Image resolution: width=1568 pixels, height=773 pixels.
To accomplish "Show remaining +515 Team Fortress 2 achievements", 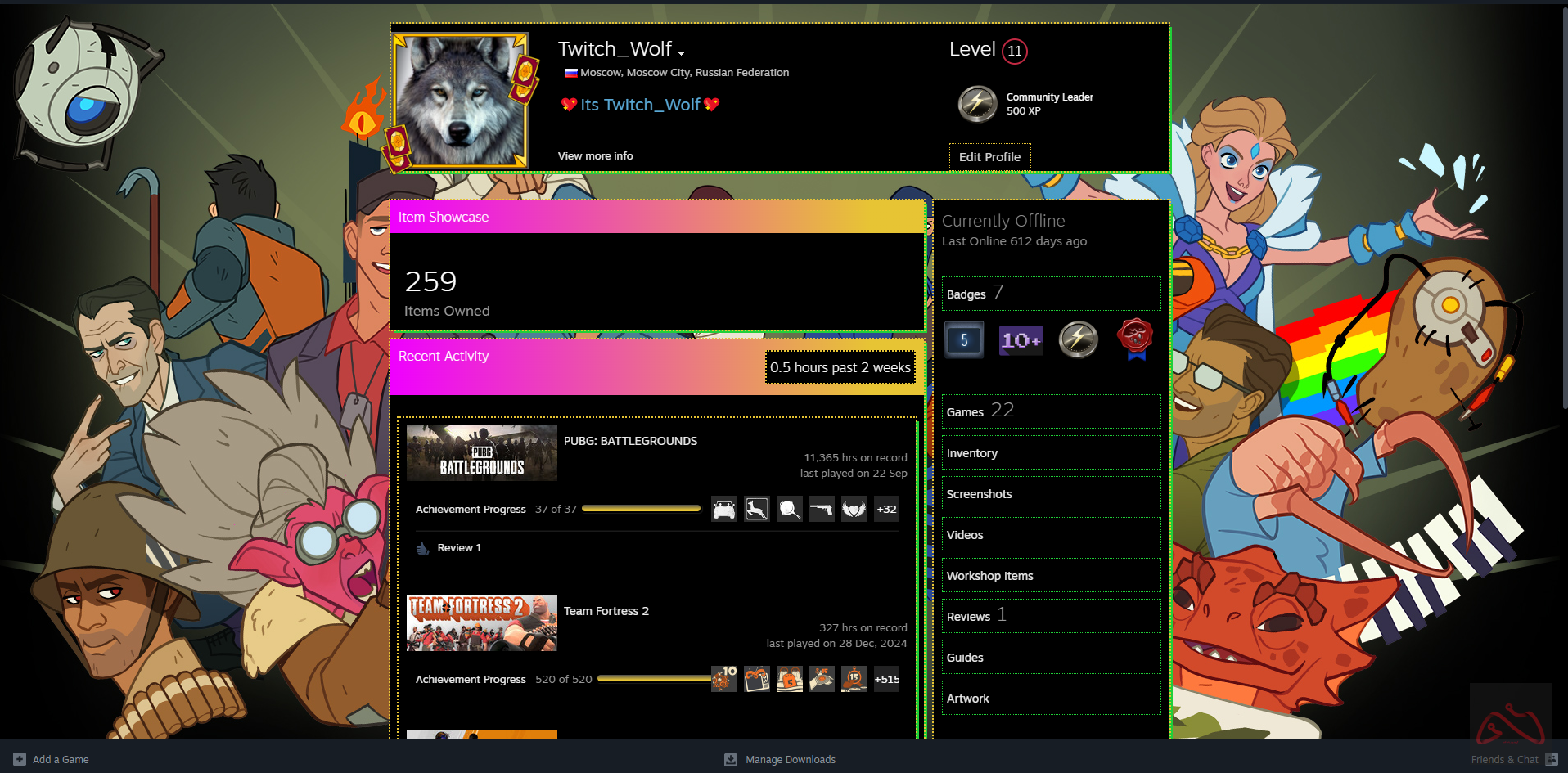I will (x=886, y=679).
